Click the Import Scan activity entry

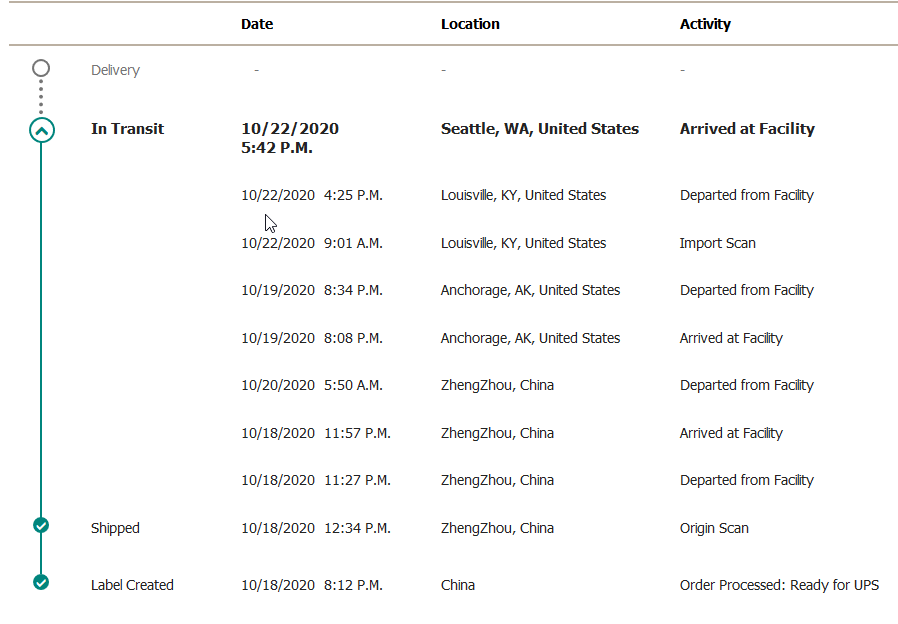(x=718, y=243)
